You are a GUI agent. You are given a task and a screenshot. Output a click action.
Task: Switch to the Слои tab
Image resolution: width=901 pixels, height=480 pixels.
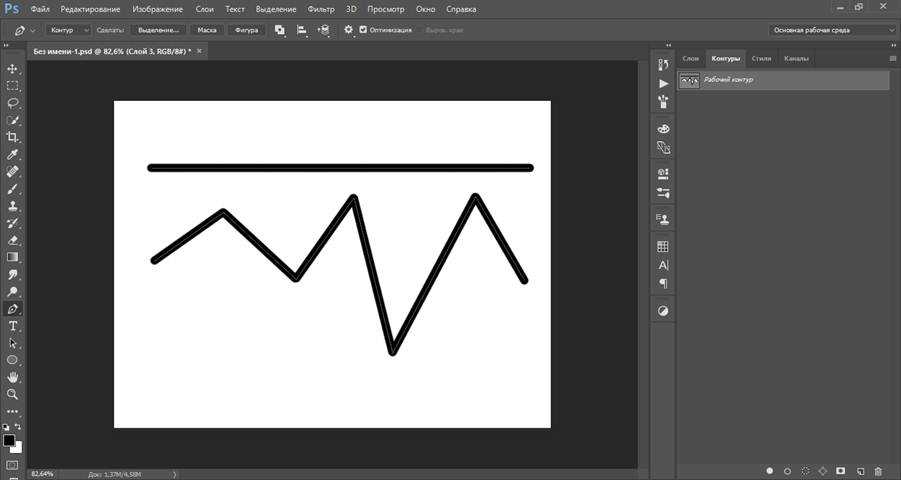(690, 58)
